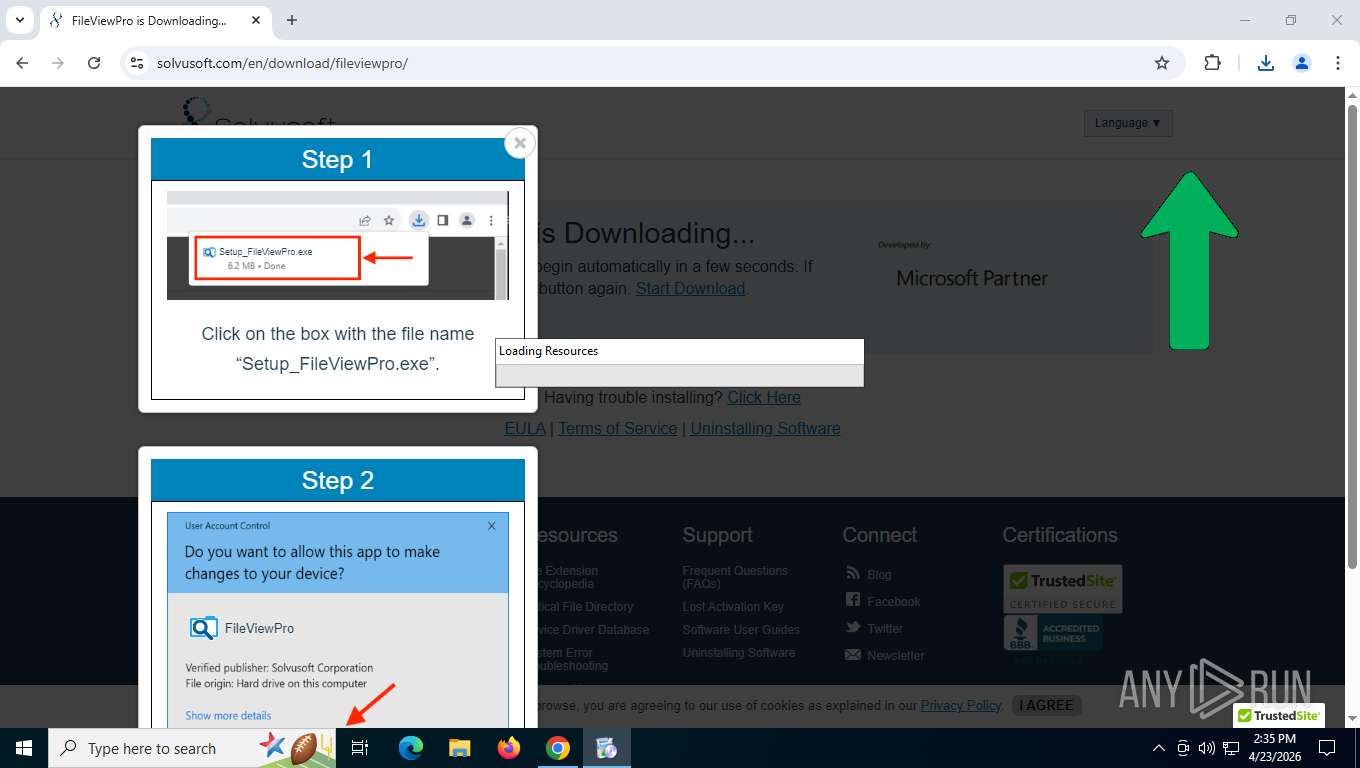Image resolution: width=1360 pixels, height=768 pixels.
Task: Click the Start Download link
Action: tap(690, 288)
